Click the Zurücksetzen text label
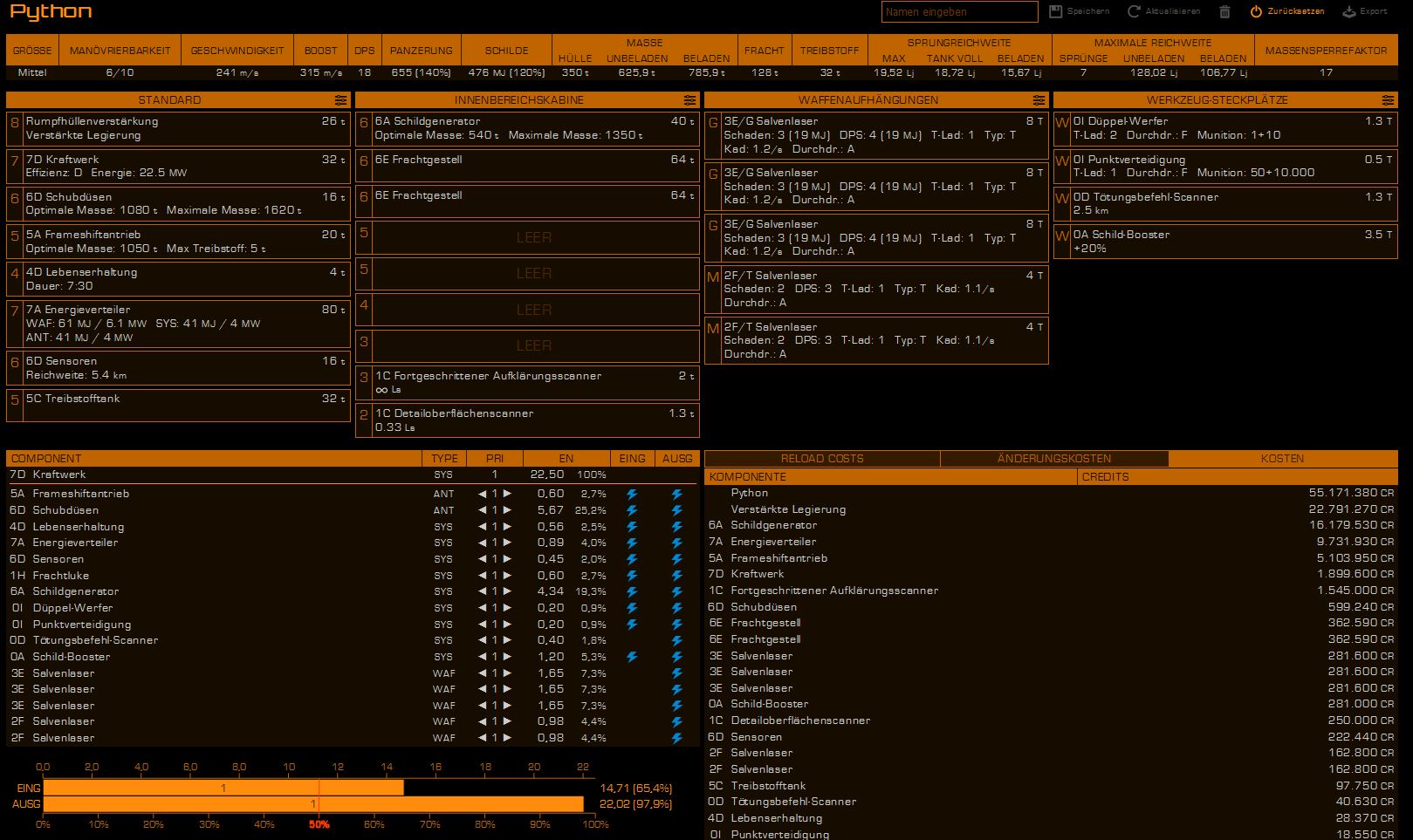The width and height of the screenshot is (1413, 840). 1296,11
